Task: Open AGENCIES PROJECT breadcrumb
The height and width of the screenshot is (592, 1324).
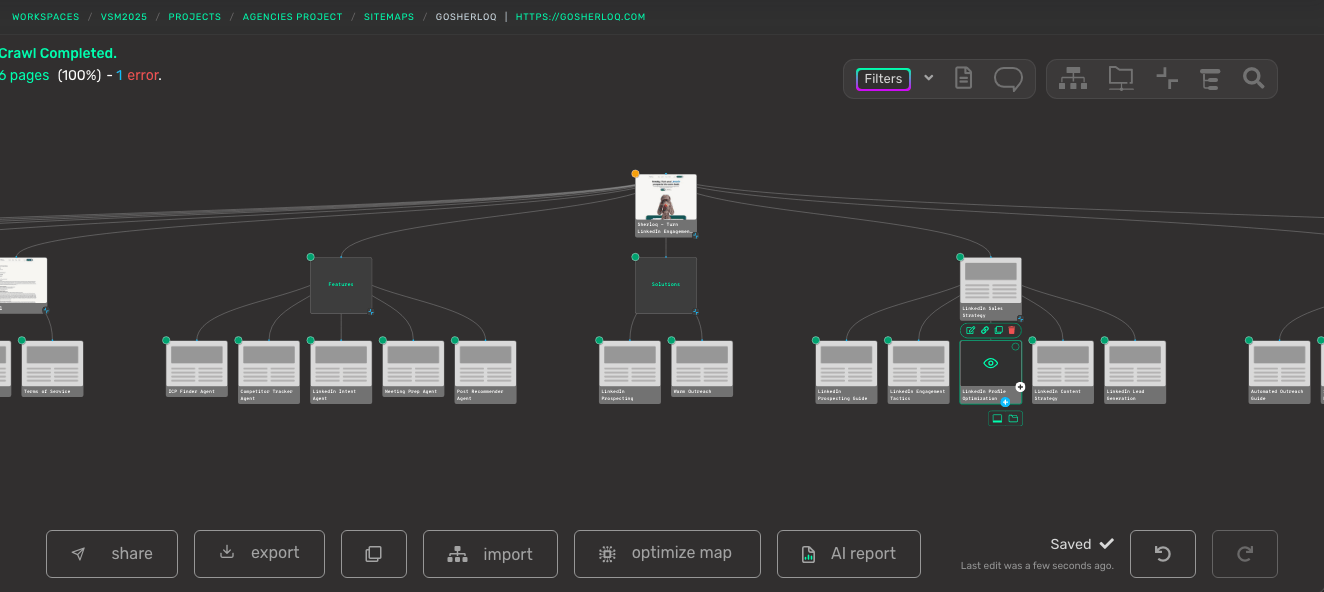Action: (x=292, y=17)
